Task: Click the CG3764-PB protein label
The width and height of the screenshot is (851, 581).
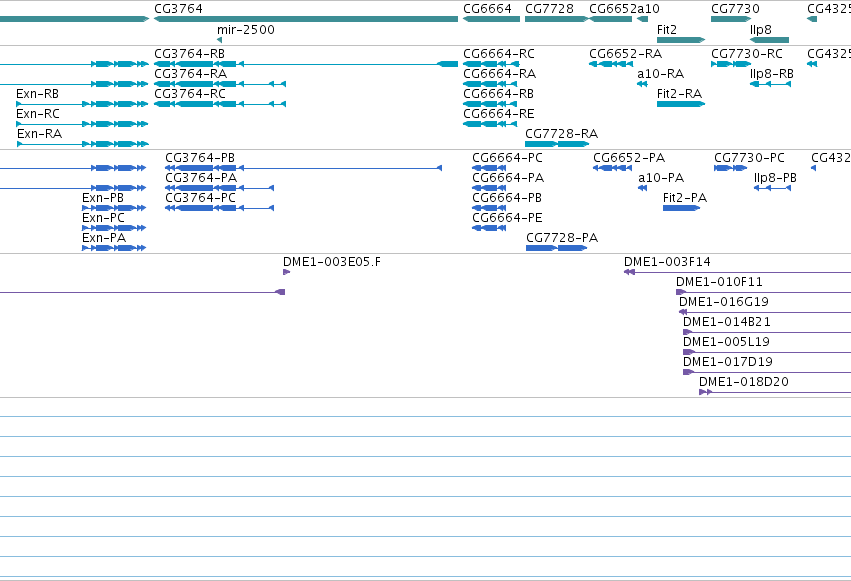Action: tap(200, 158)
